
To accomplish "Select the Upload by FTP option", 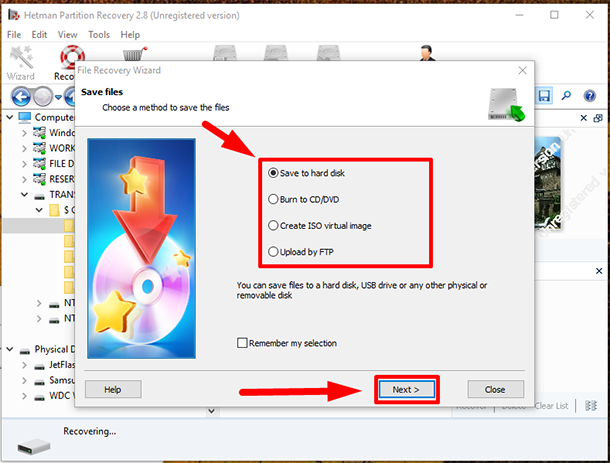I will [301, 252].
